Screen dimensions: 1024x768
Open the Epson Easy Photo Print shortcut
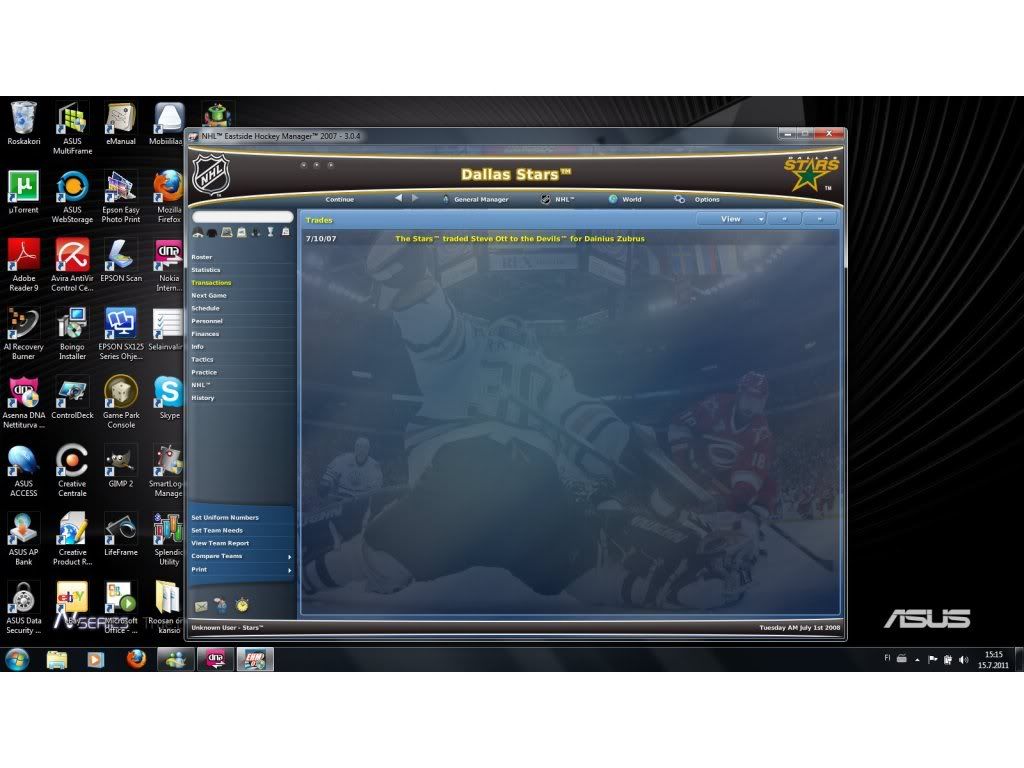(x=121, y=197)
